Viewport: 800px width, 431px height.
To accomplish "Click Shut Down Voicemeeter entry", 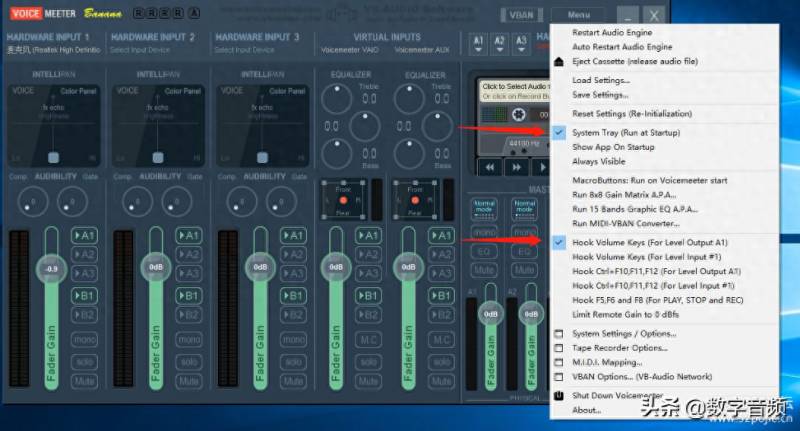I will point(617,395).
